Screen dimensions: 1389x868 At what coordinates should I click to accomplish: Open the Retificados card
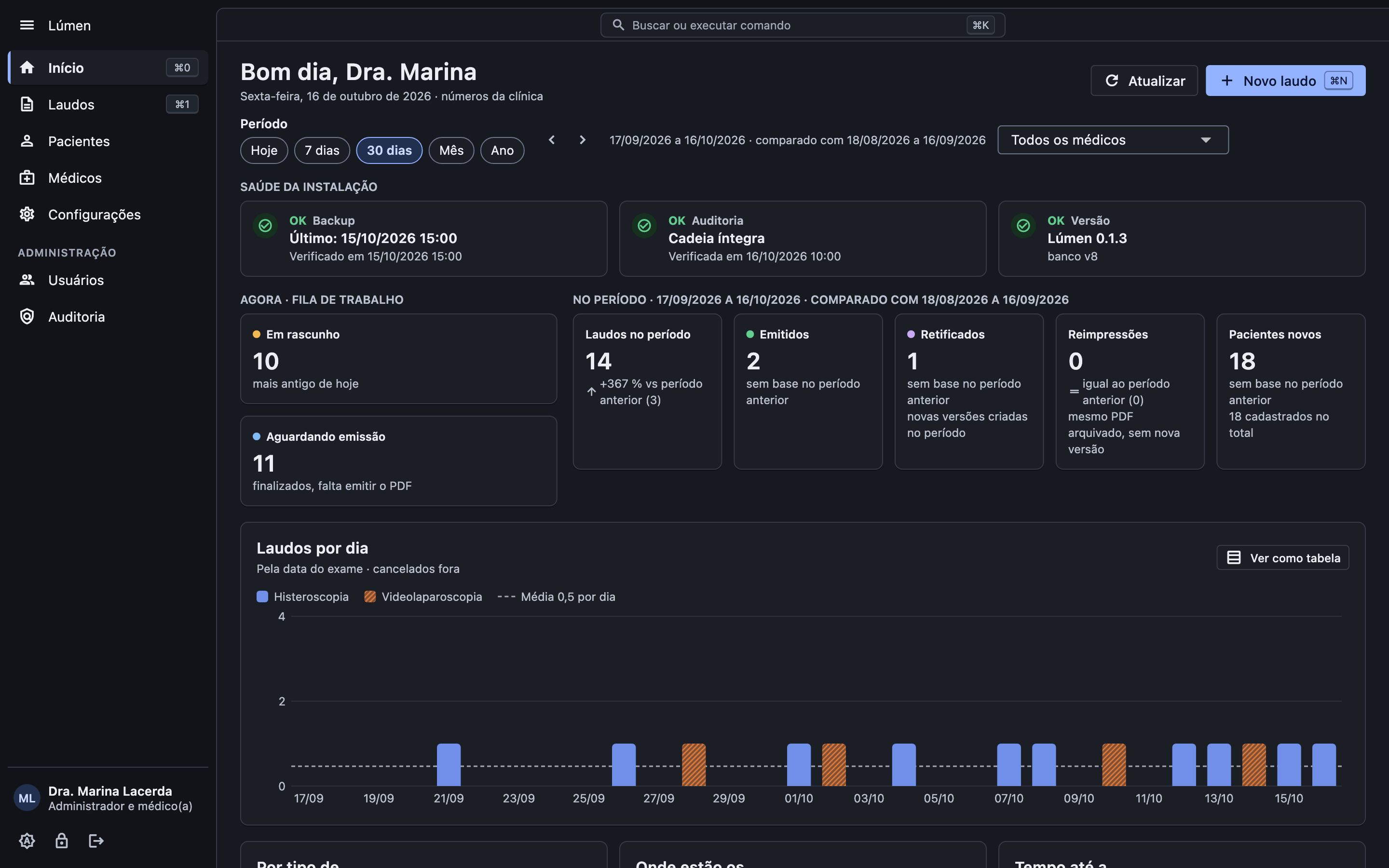tap(969, 392)
